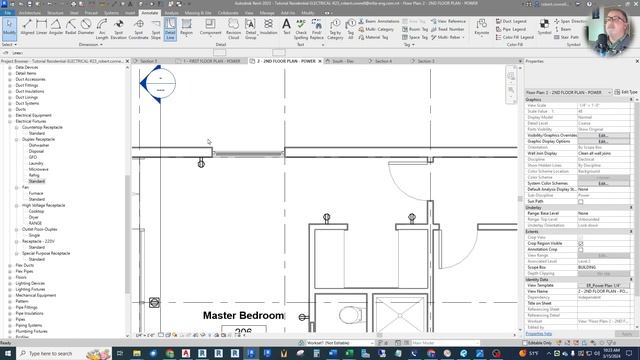This screenshot has width=640, height=360.
Task: Toggle the Annotation Crop checkbox
Action: (580, 249)
